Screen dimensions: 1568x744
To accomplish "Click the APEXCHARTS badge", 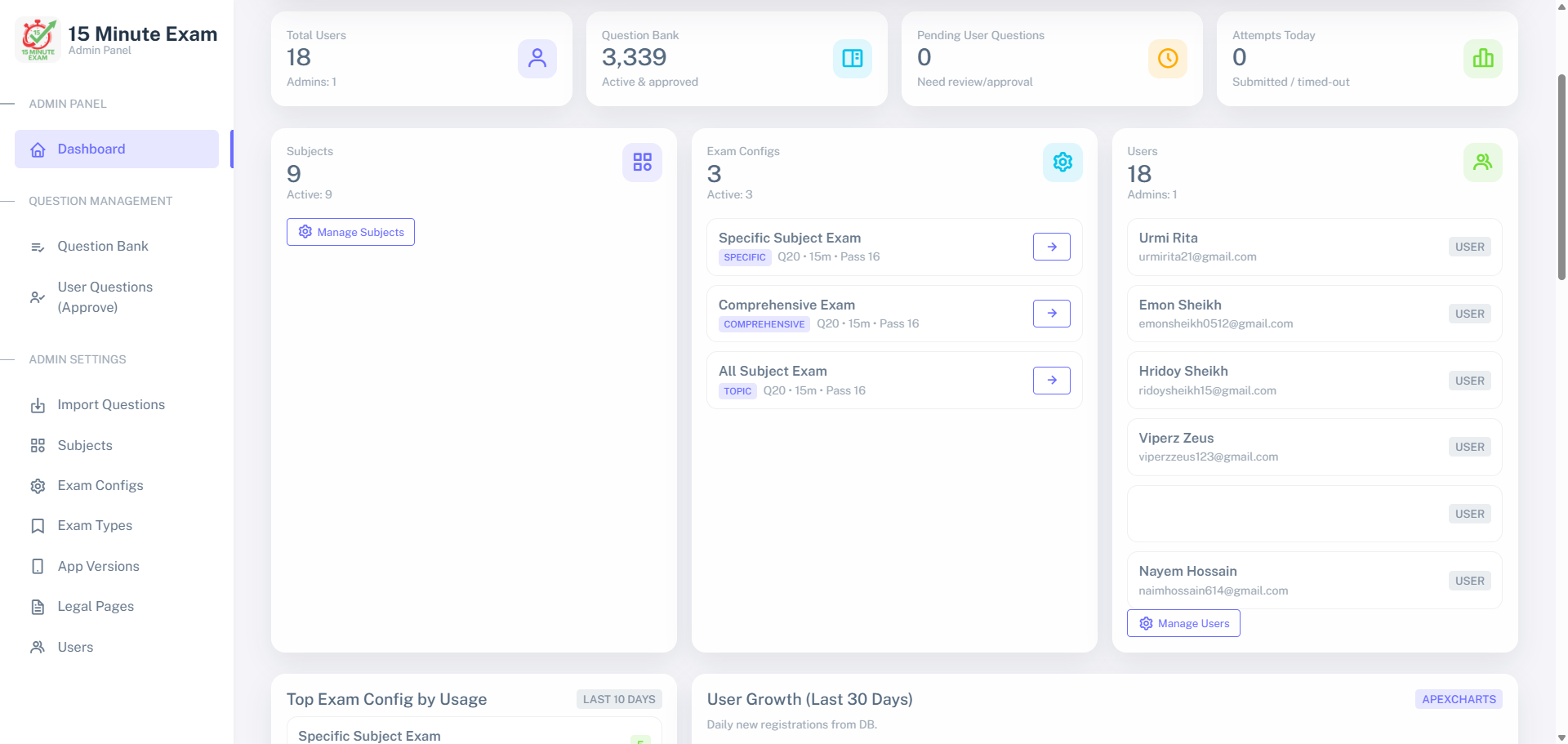I will (1459, 699).
